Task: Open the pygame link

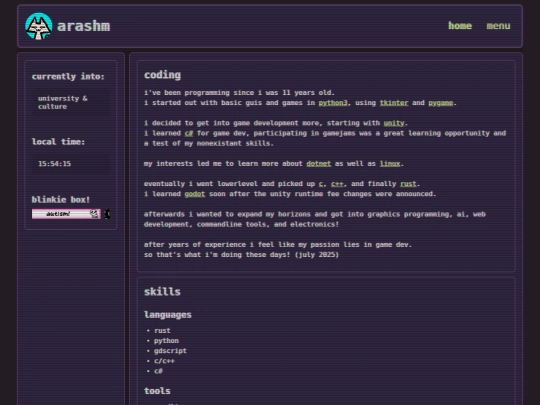Action: 440,103
